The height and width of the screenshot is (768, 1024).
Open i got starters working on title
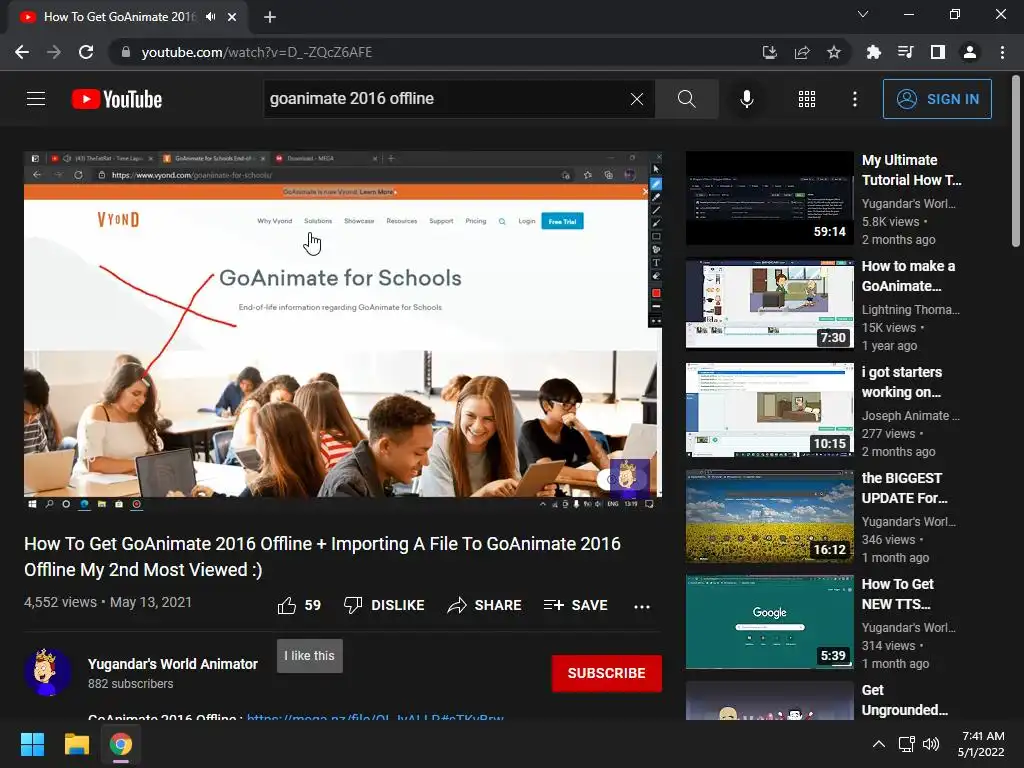pos(902,381)
